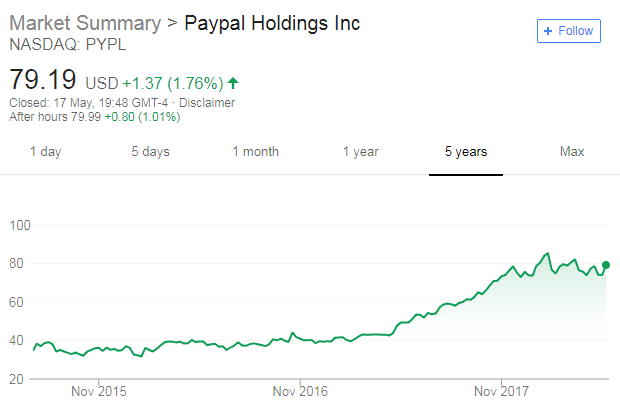620x414 pixels.
Task: Click the Paypal Holdings Inc title
Action: coord(272,23)
